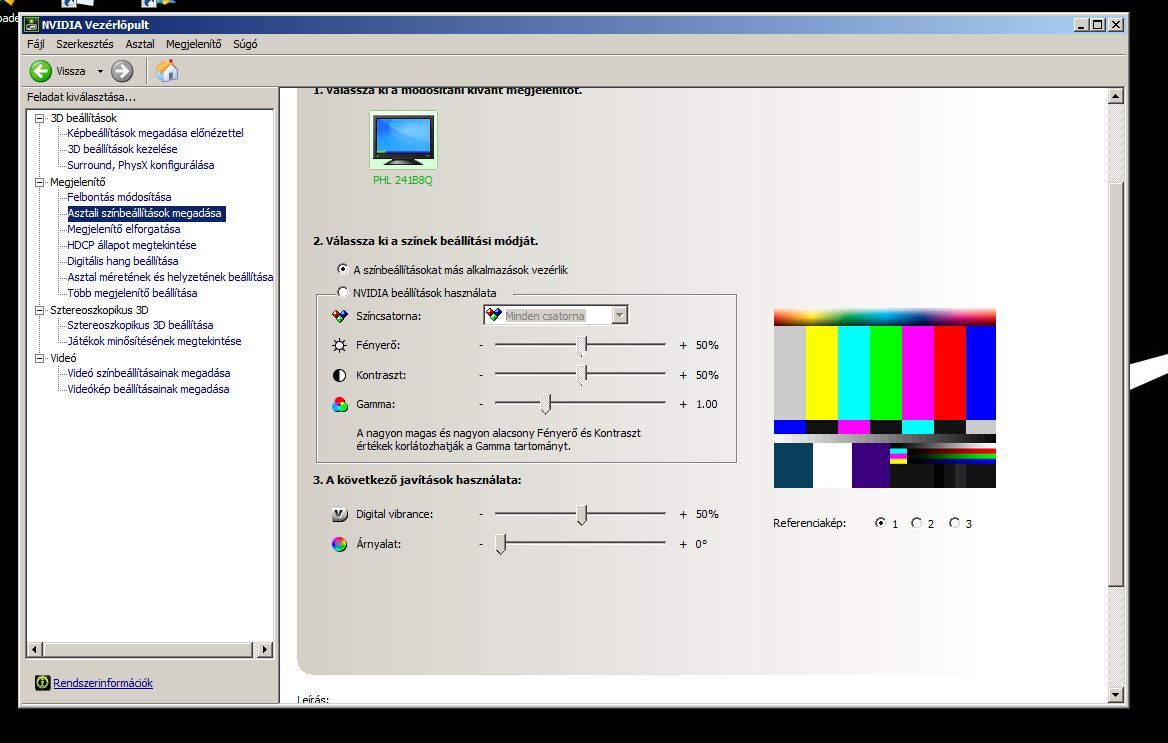Image resolution: width=1168 pixels, height=743 pixels.
Task: Click the Kontraszt plus sign
Action: [683, 375]
